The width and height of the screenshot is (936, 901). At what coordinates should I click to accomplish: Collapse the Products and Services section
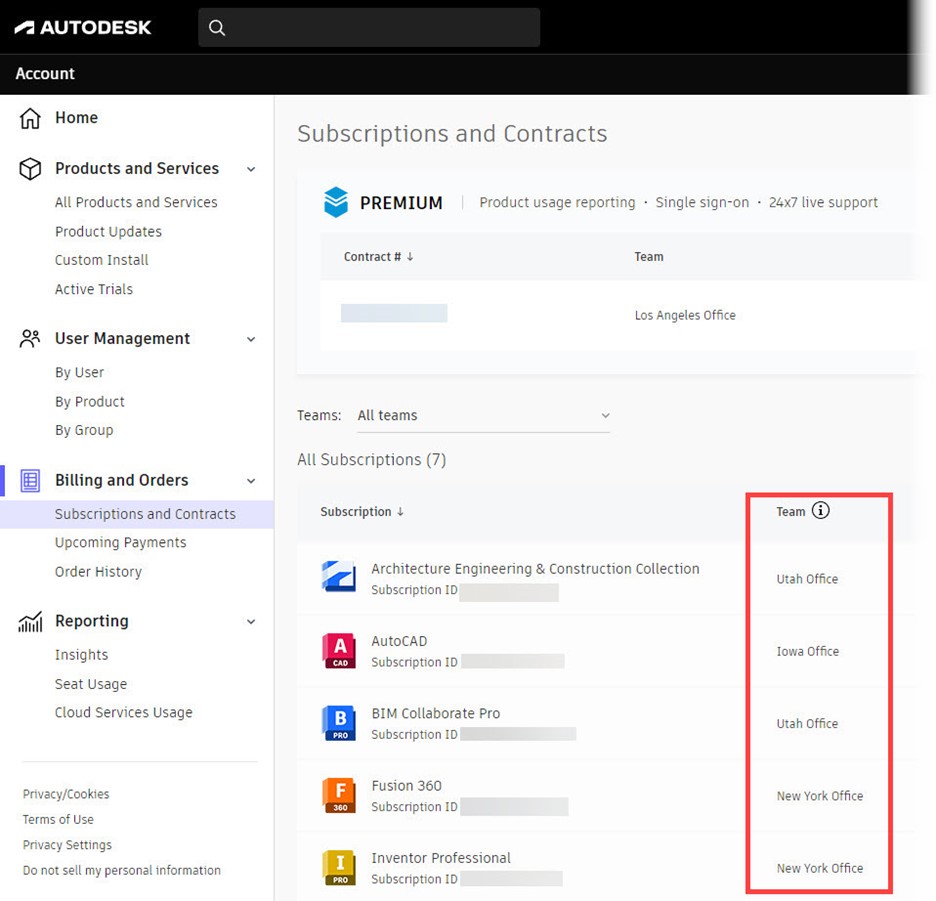250,168
